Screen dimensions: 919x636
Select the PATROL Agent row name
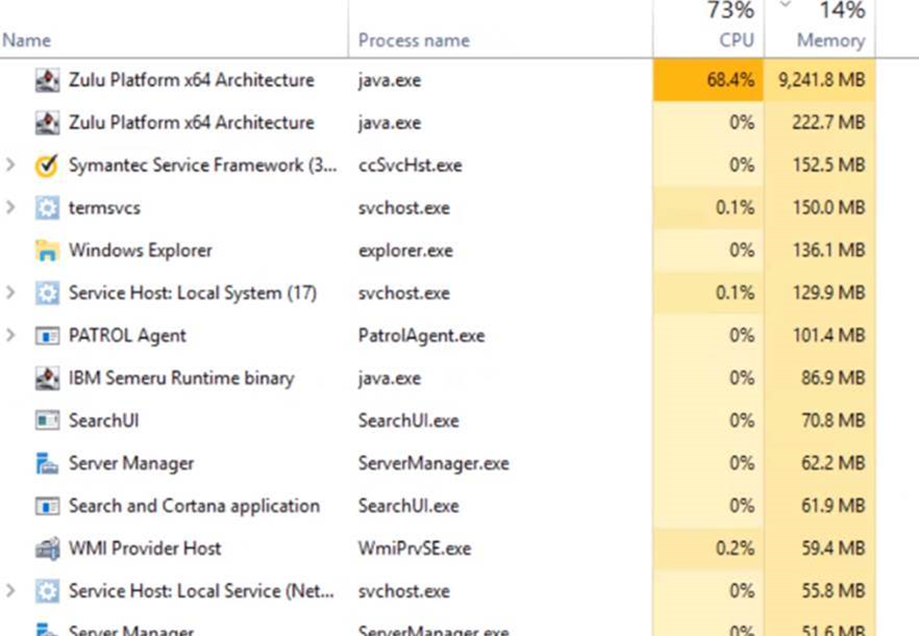[127, 336]
